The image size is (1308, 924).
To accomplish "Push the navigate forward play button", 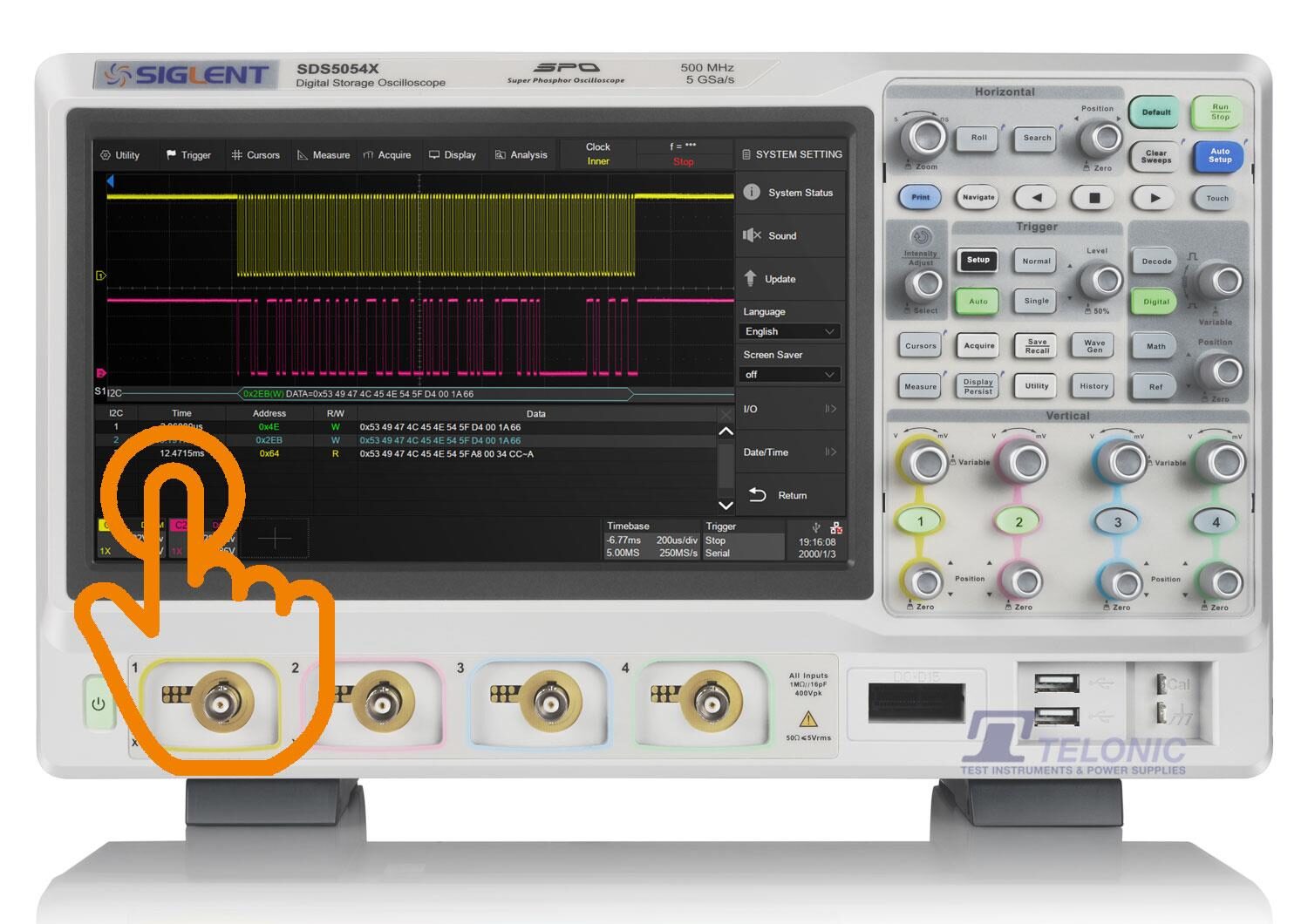I will (x=1155, y=197).
